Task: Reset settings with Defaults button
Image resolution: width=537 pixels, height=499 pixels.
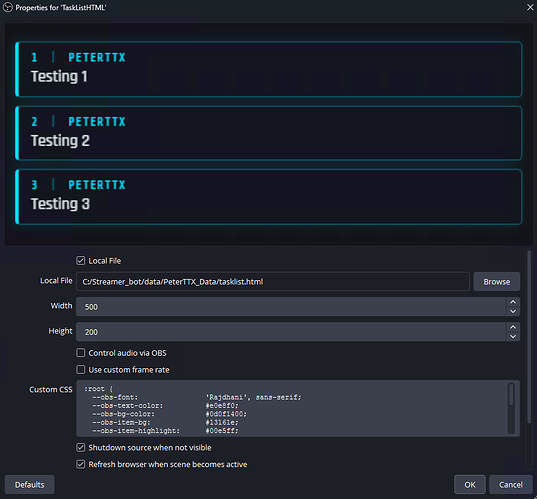Action: 29,485
